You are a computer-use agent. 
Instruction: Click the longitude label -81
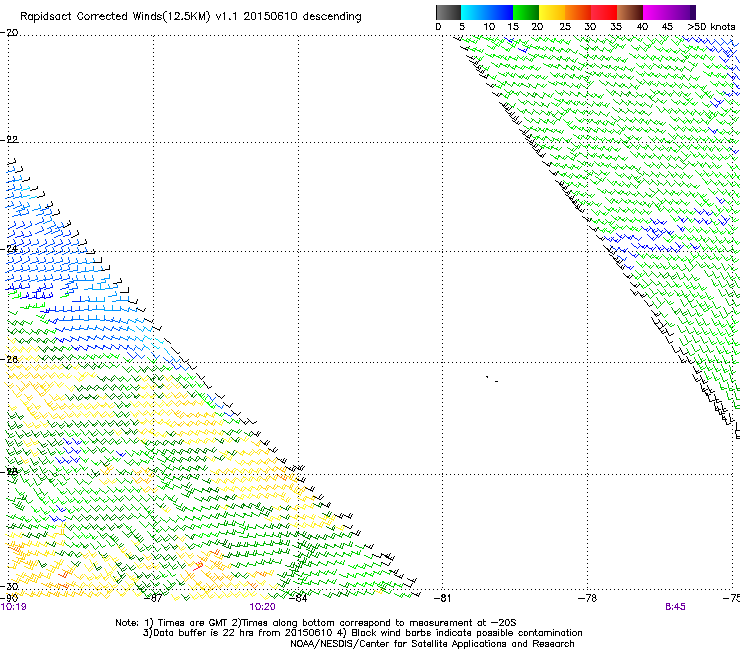[442, 598]
